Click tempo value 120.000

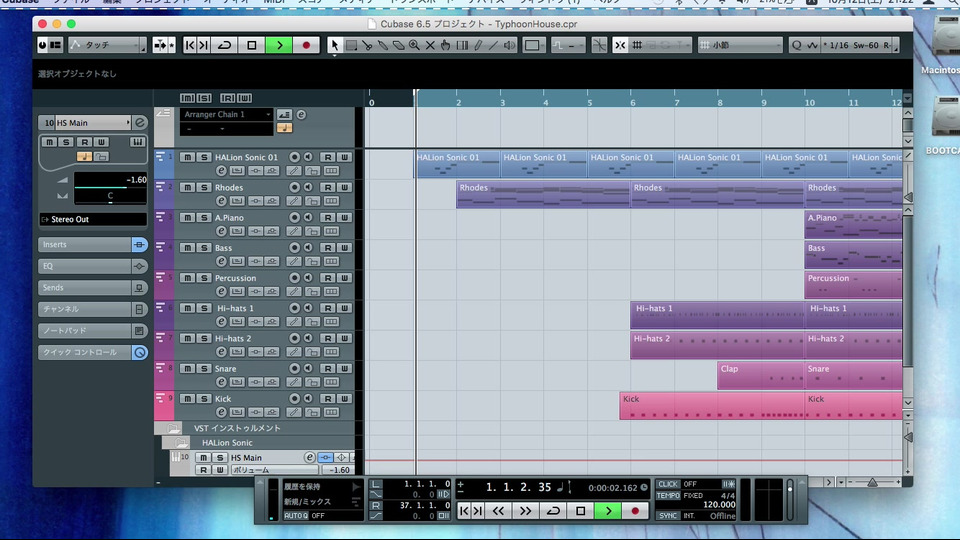click(719, 505)
